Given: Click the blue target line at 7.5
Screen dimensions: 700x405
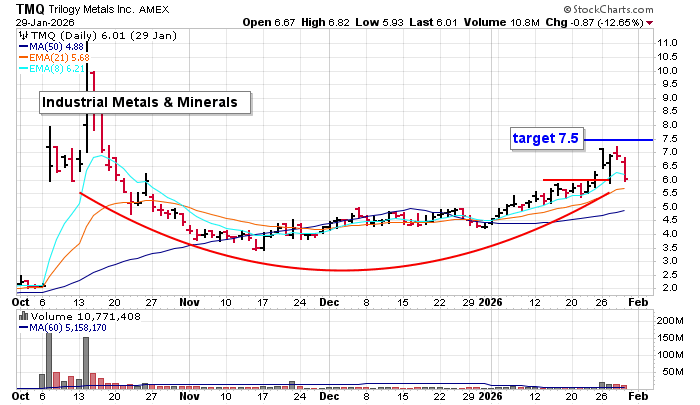Looking at the screenshot, I should [x=620, y=139].
